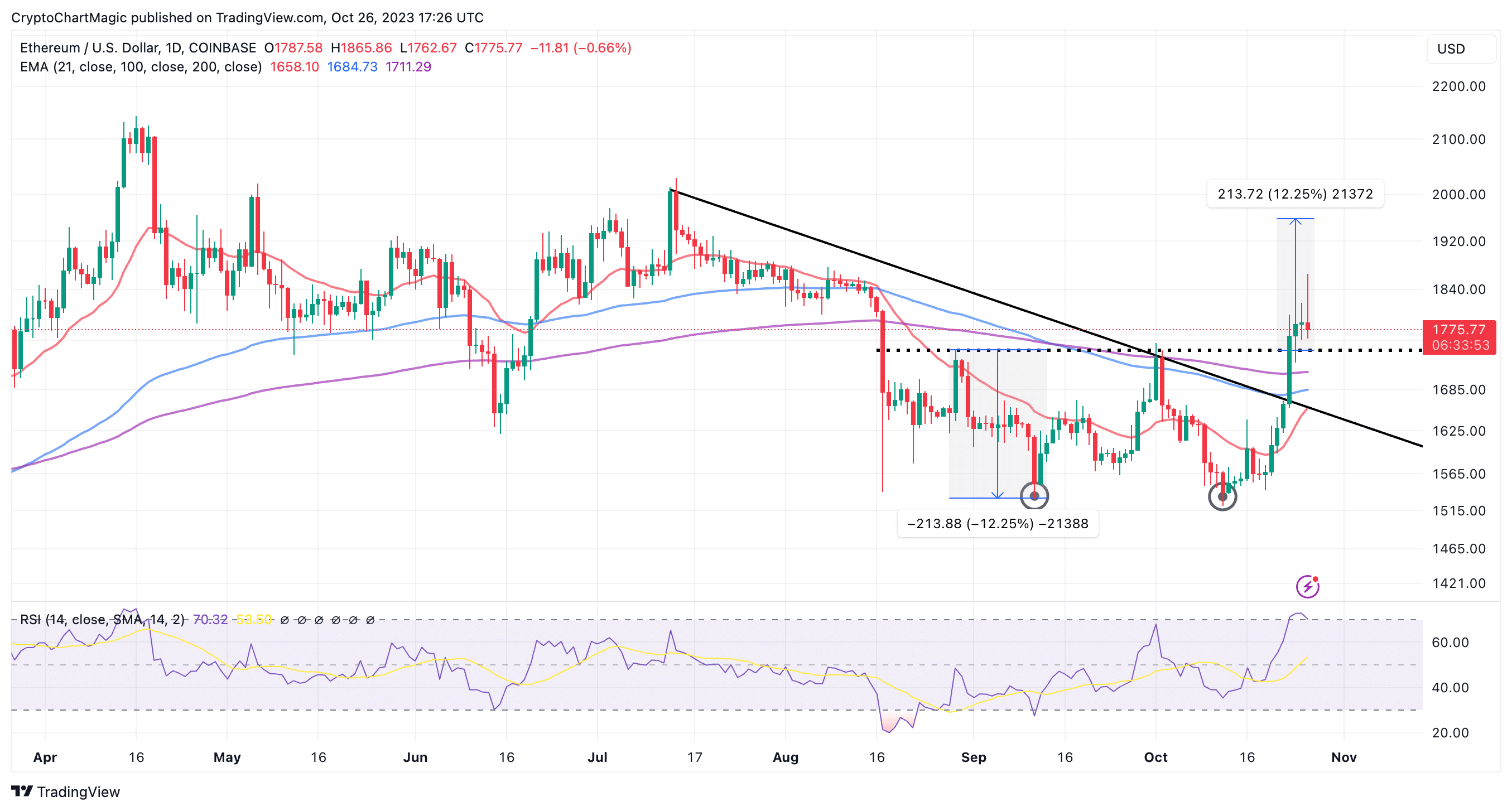Image resolution: width=1512 pixels, height=811 pixels.
Task: Select the −213.88 (−12.25%) measurement label
Action: (x=998, y=523)
